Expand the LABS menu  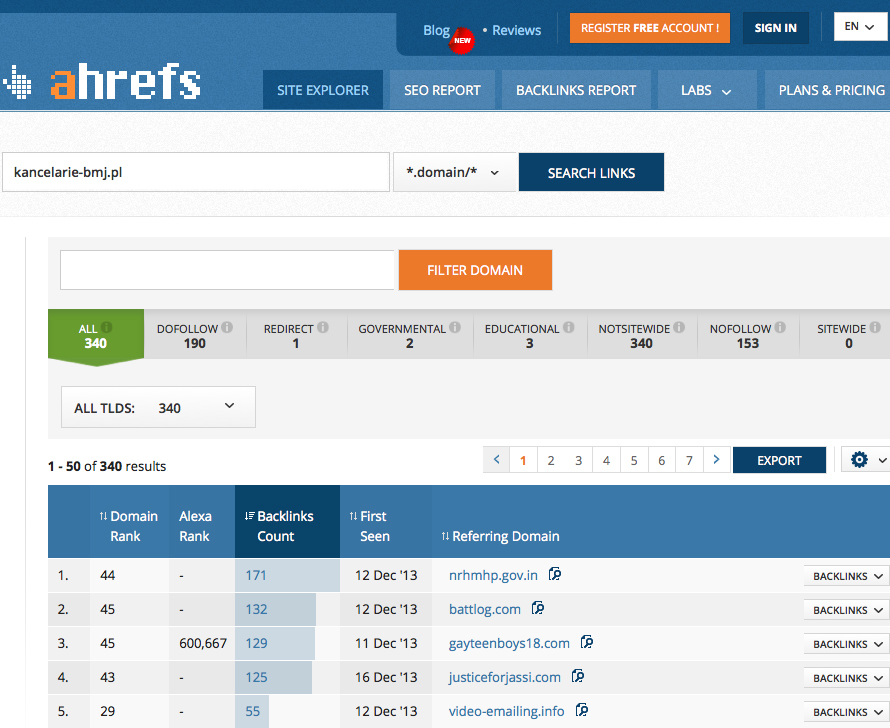[706, 90]
